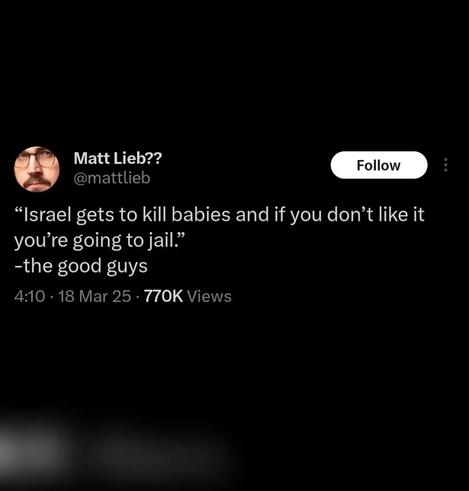The width and height of the screenshot is (469, 491).
Task: Open the three-dot more options menu
Action: point(446,165)
